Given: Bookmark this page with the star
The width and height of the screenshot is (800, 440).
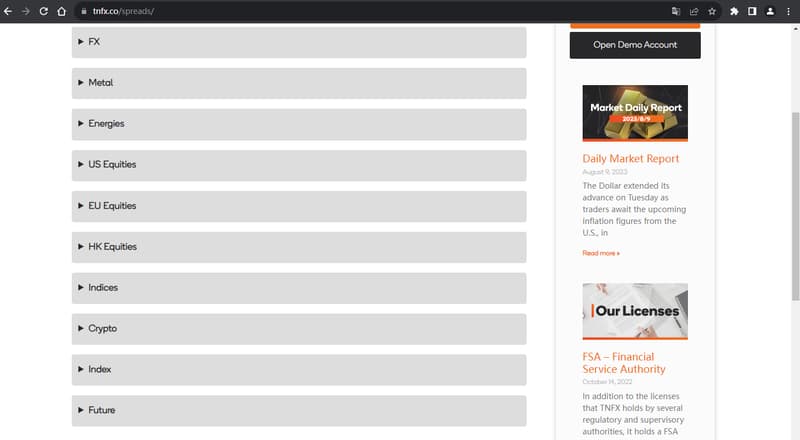Looking at the screenshot, I should [712, 11].
